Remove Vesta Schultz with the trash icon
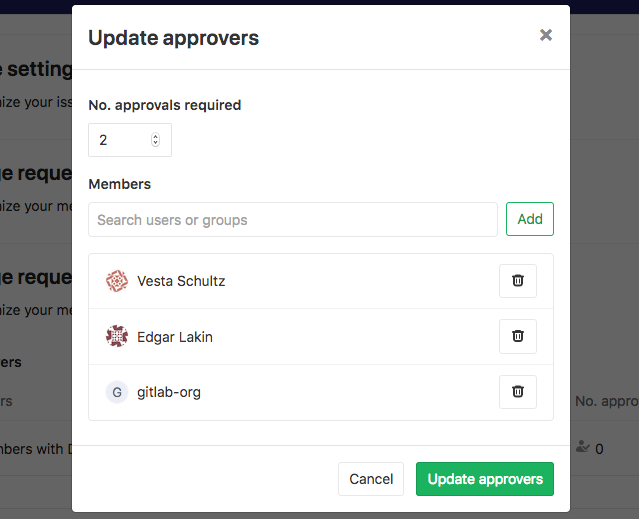Image resolution: width=639 pixels, height=519 pixels. tap(518, 281)
